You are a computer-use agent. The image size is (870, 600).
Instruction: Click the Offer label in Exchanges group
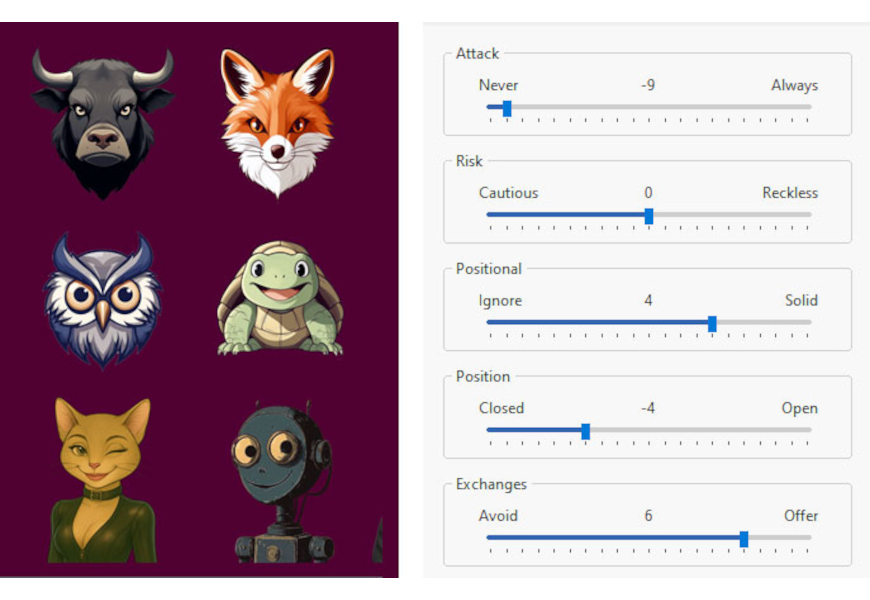pyautogui.click(x=801, y=516)
